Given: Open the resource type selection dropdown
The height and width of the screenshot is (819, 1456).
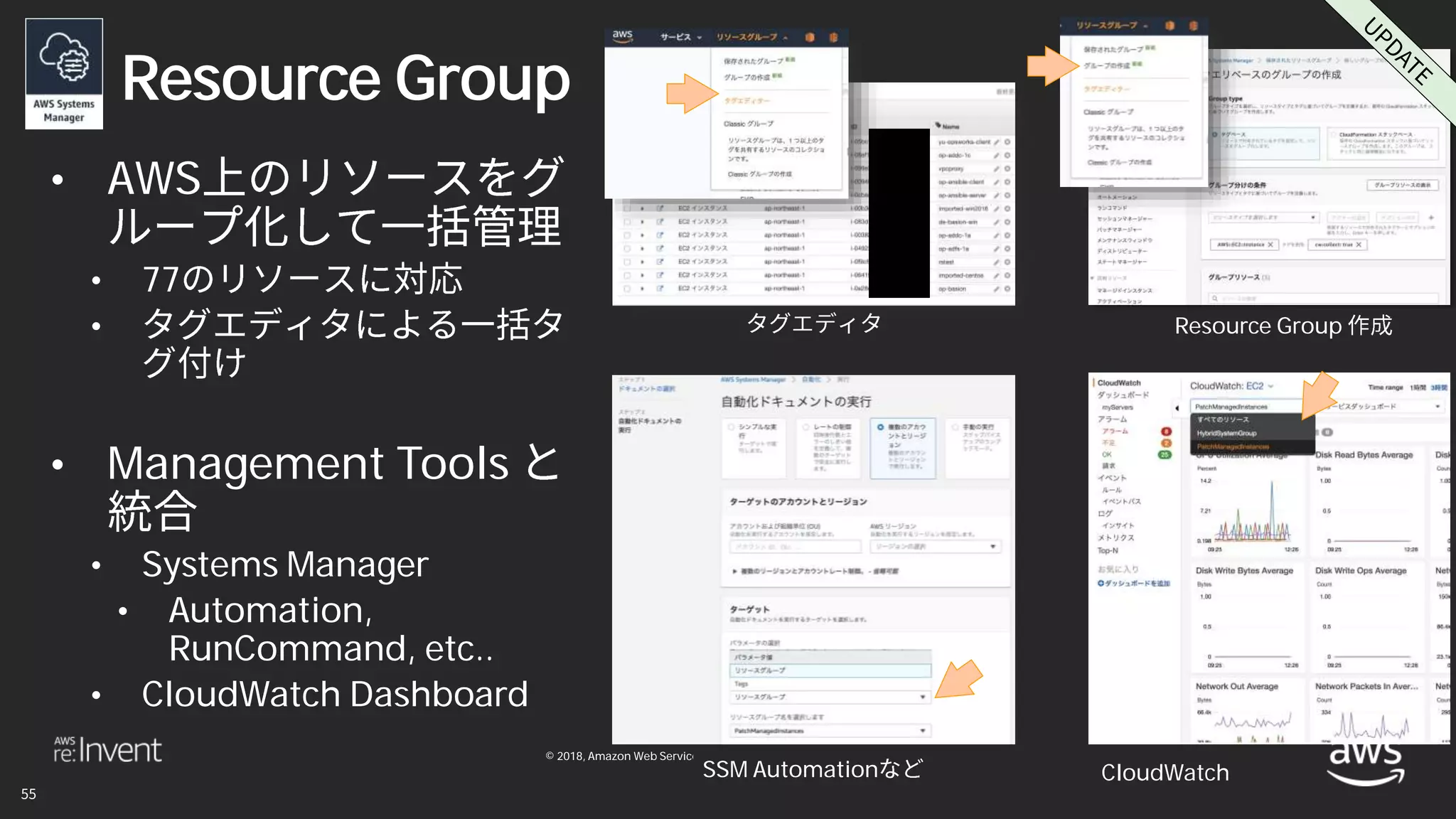Looking at the screenshot, I should coord(1264,218).
